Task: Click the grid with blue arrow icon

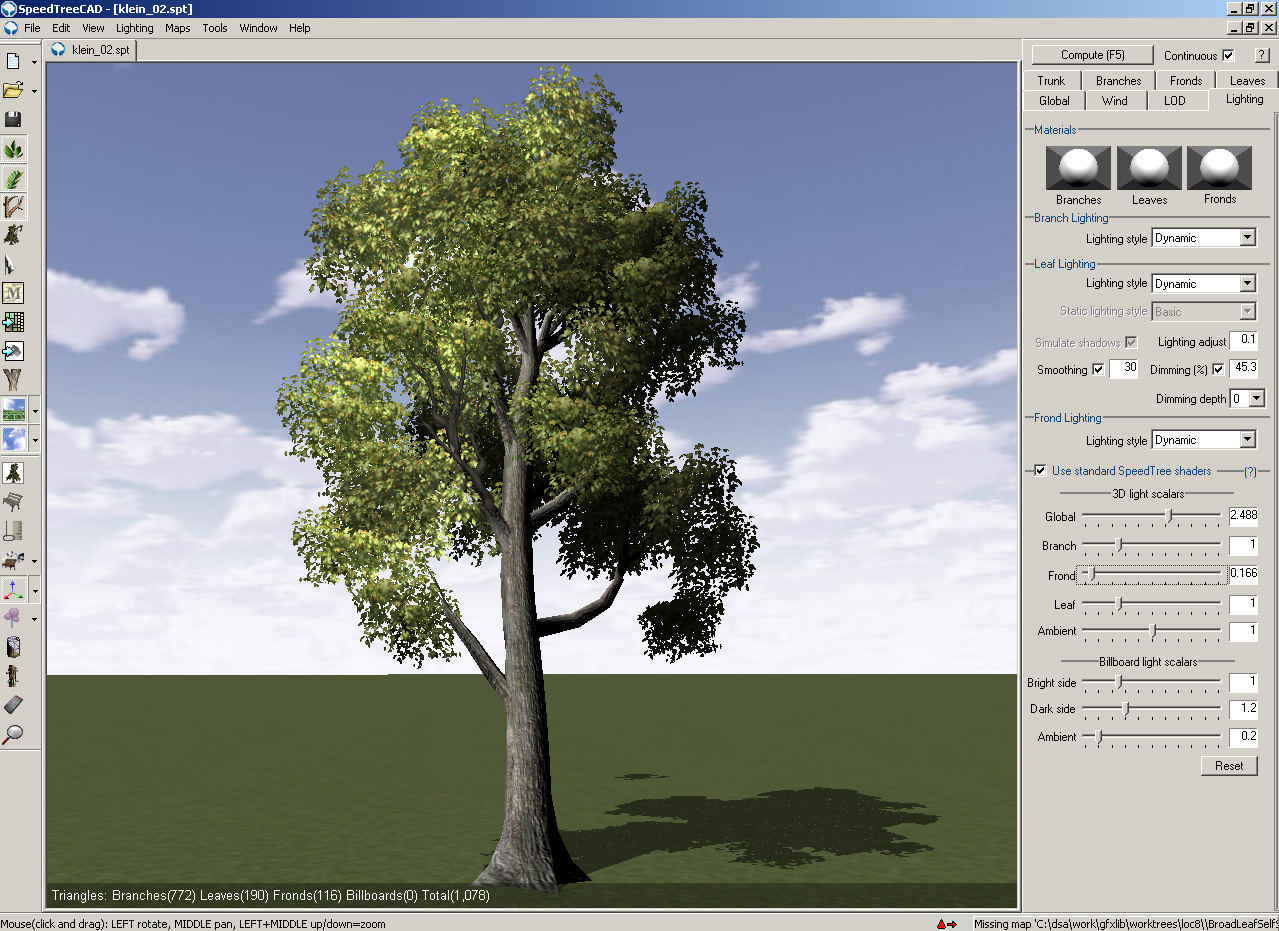Action: [x=13, y=322]
